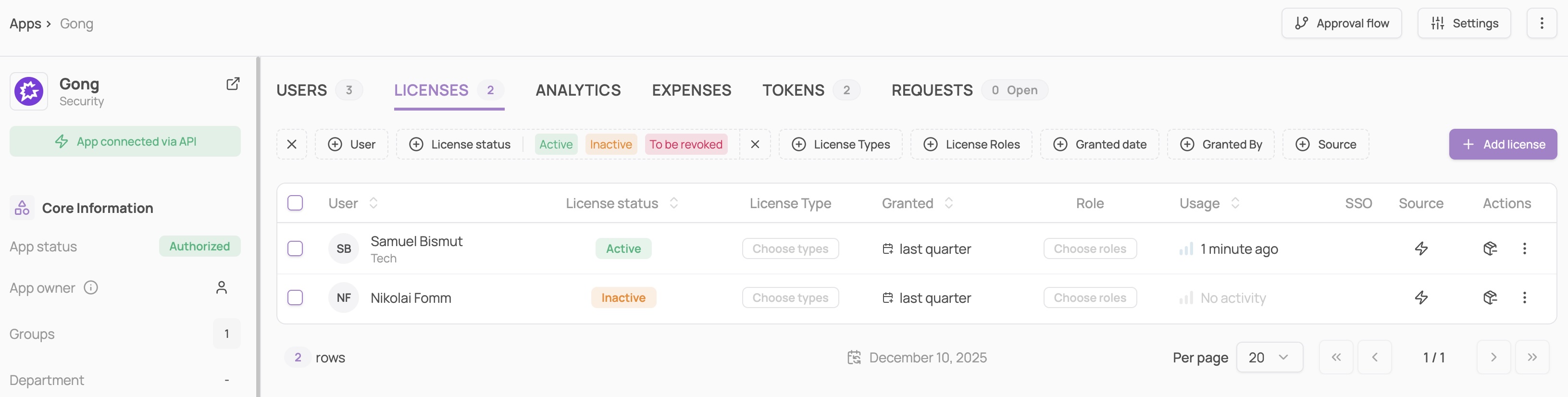Image resolution: width=1568 pixels, height=397 pixels.
Task: Click the cube action icon for Nikolai Fomm
Action: (1490, 298)
